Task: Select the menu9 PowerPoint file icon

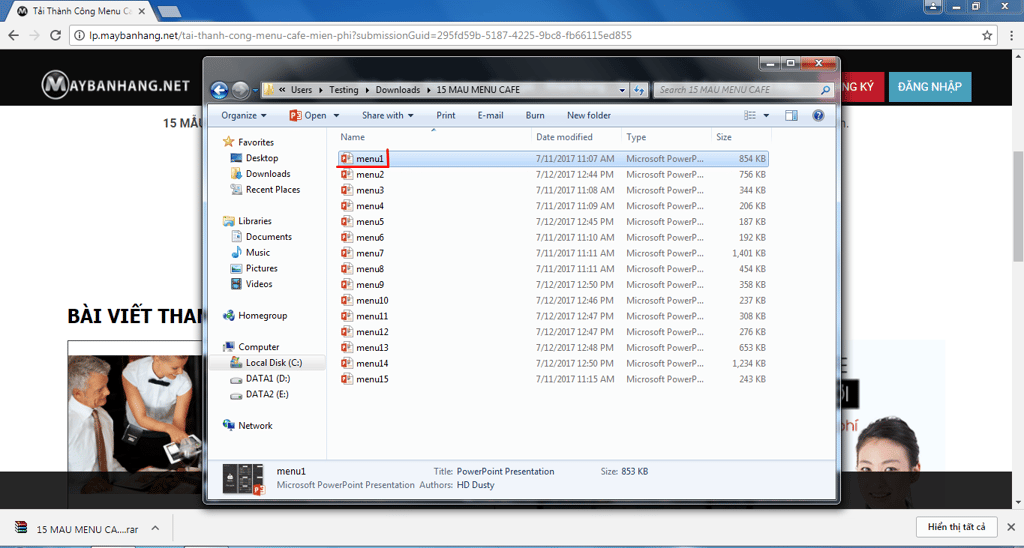Action: pyautogui.click(x=347, y=285)
